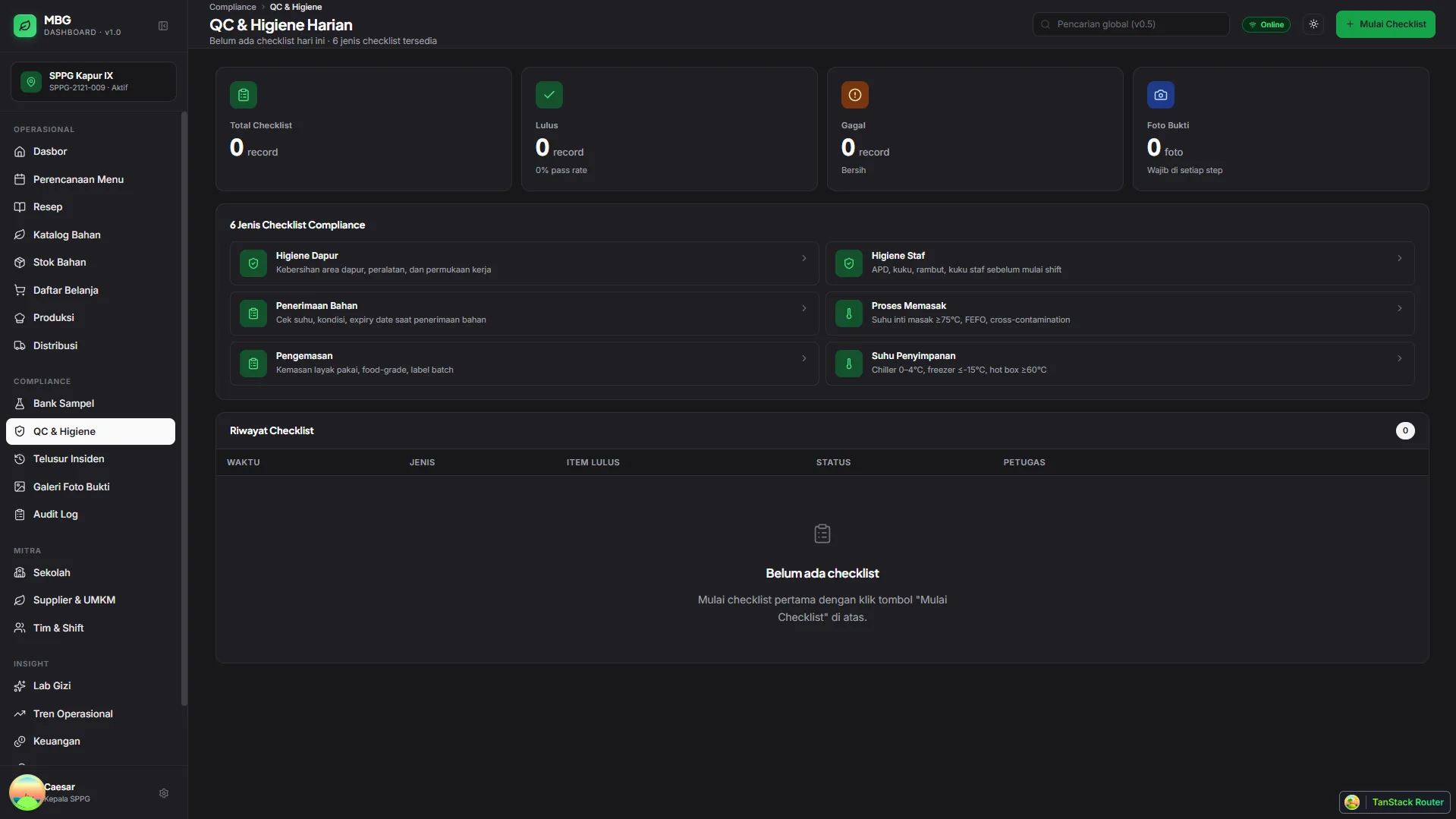Click the Lulus checkmark icon
The height and width of the screenshot is (819, 1456).
(x=549, y=95)
